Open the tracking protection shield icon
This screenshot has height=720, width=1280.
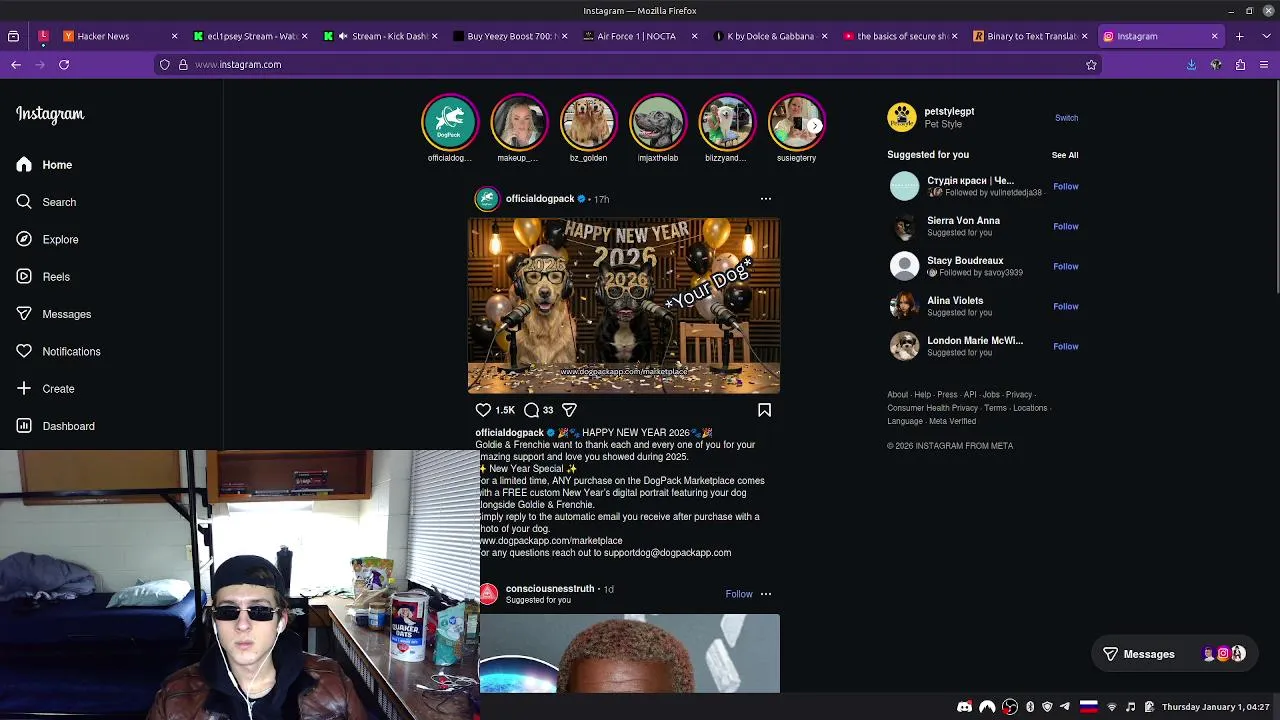[165, 64]
